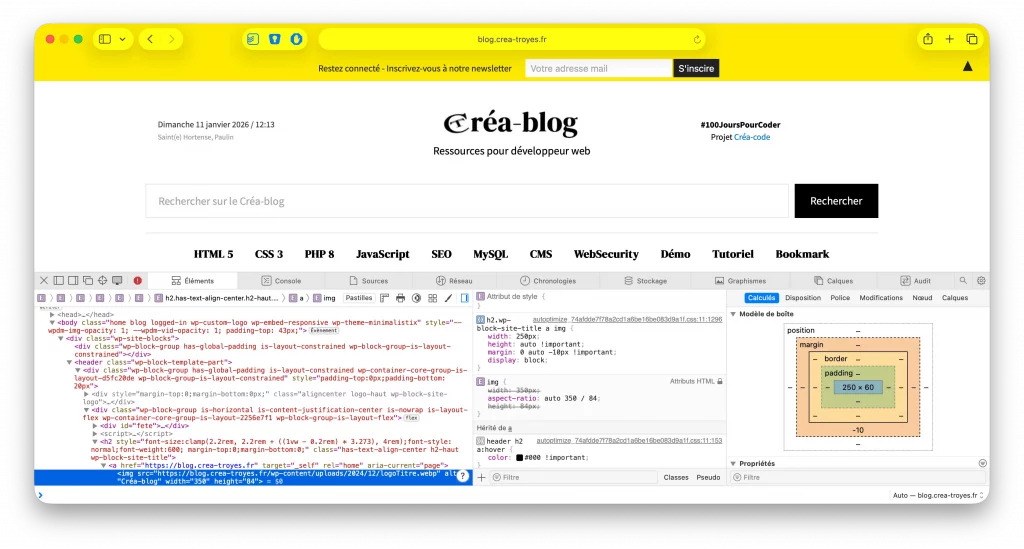Toggle the paint flashing brush icon
This screenshot has width=1024, height=549.
(449, 298)
